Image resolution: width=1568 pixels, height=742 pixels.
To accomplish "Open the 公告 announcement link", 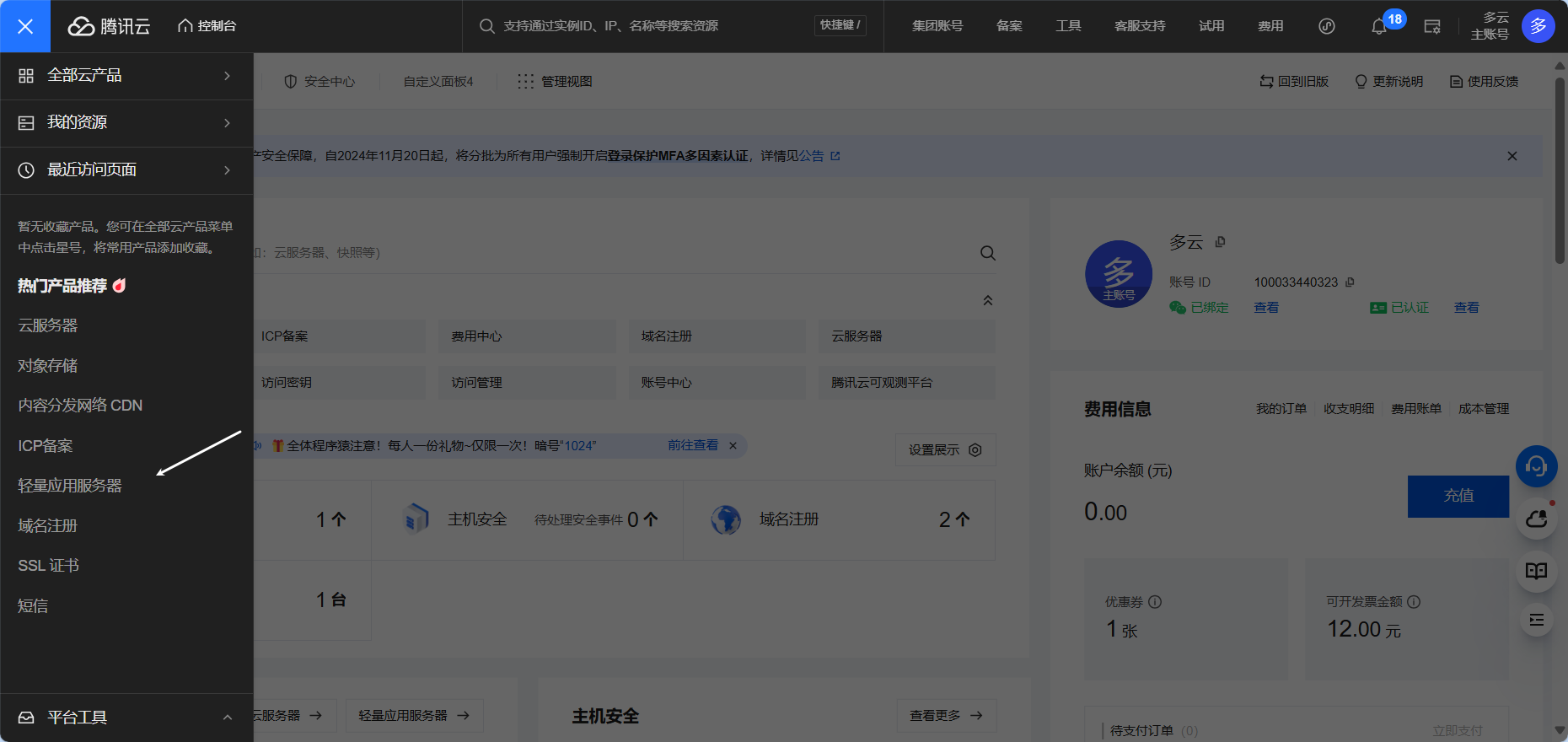I will (812, 156).
